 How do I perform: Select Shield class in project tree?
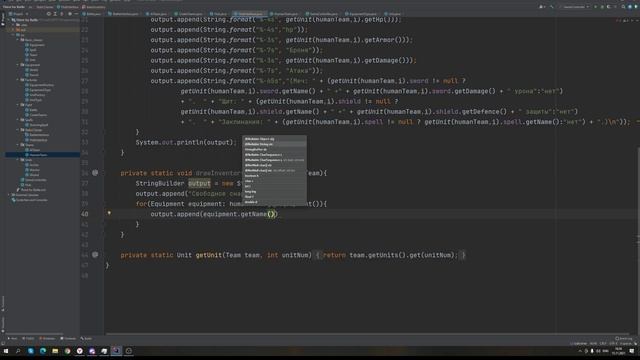click(31, 70)
